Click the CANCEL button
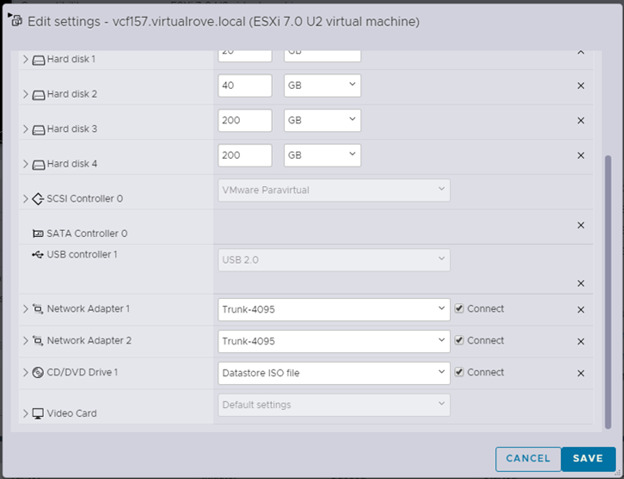The height and width of the screenshot is (479, 624). 528,458
